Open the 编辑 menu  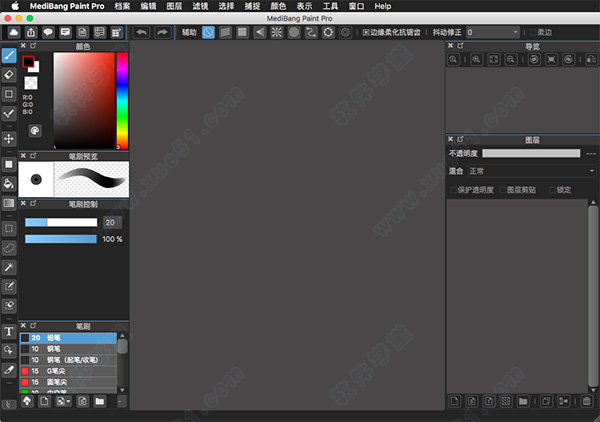[148, 6]
